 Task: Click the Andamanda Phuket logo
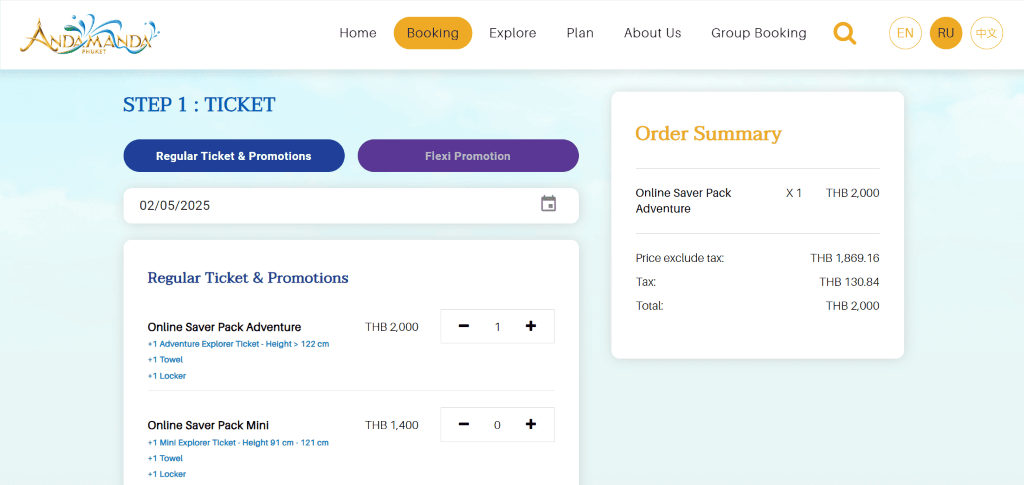(89, 35)
